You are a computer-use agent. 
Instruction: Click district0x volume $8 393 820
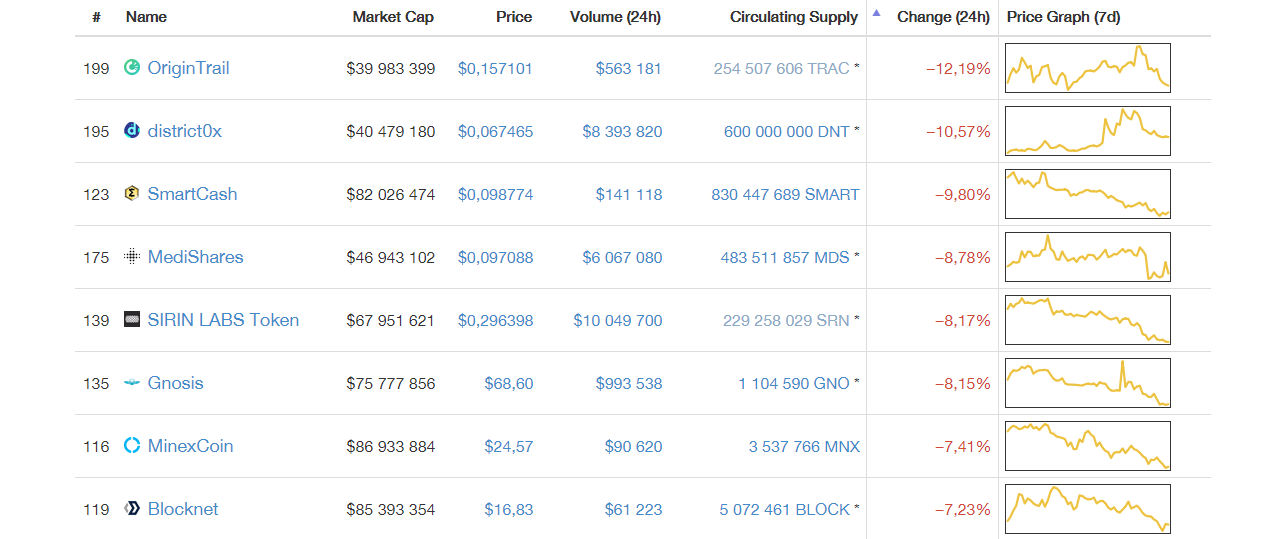click(622, 131)
